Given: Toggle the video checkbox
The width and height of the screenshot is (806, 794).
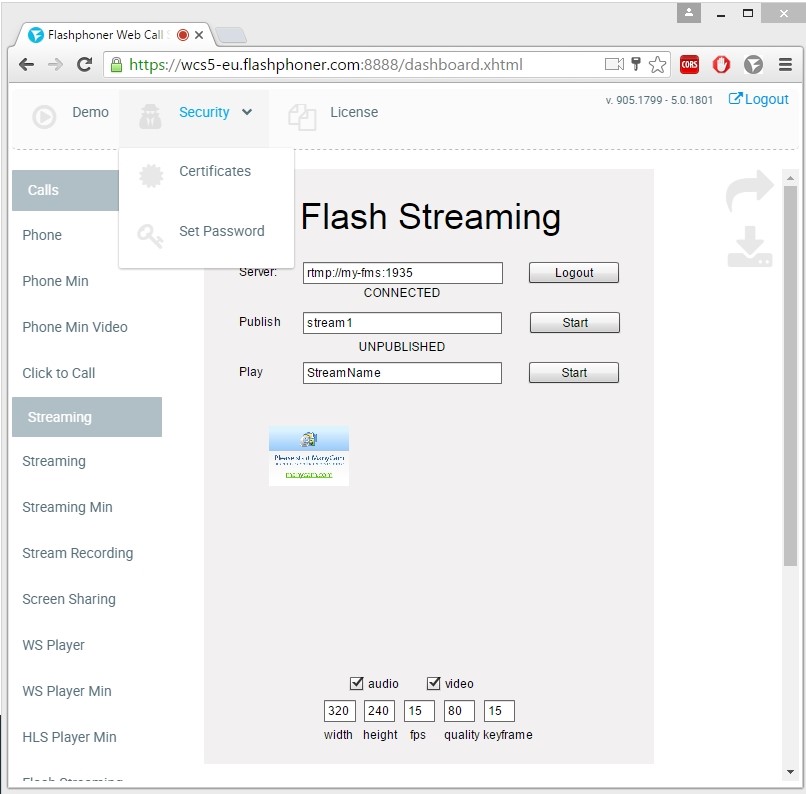Looking at the screenshot, I should coord(433,683).
